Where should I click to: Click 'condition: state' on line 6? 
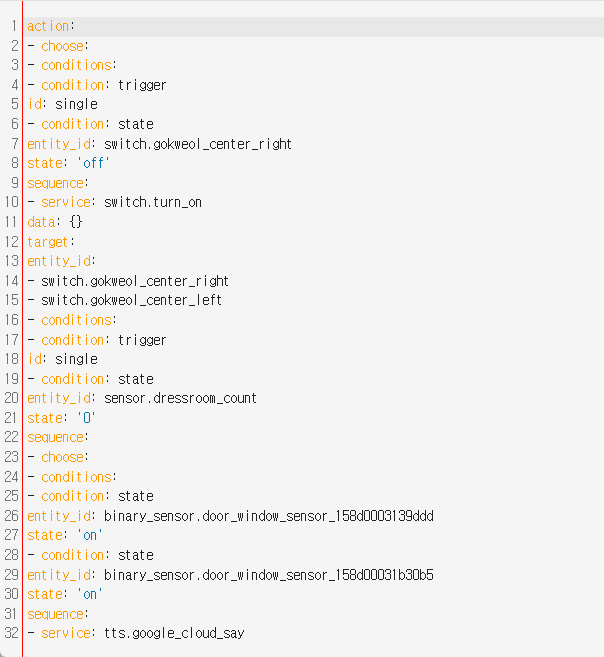(97, 124)
